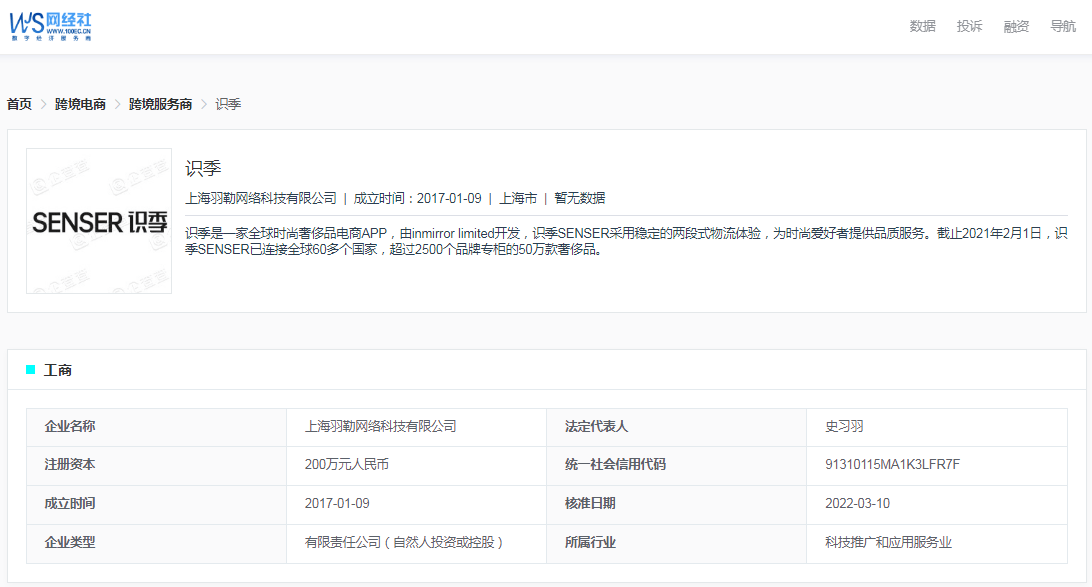Screen dimensions: 1092x587
Task: Click the chevron arrow after 首页
Action: click(x=44, y=104)
